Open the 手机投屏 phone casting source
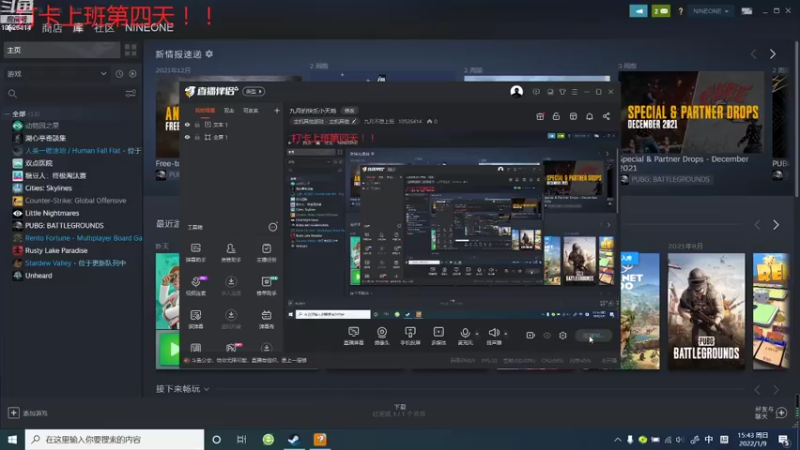 pos(410,336)
